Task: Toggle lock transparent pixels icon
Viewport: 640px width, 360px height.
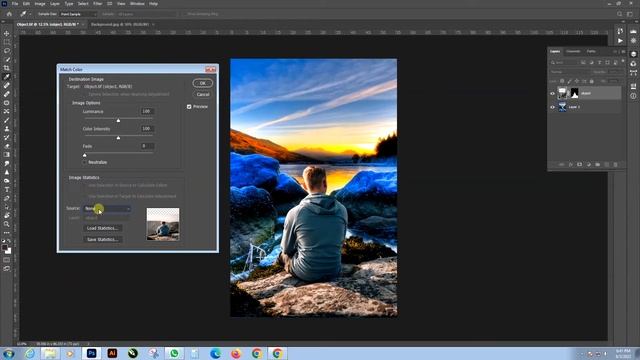Action: coord(562,81)
